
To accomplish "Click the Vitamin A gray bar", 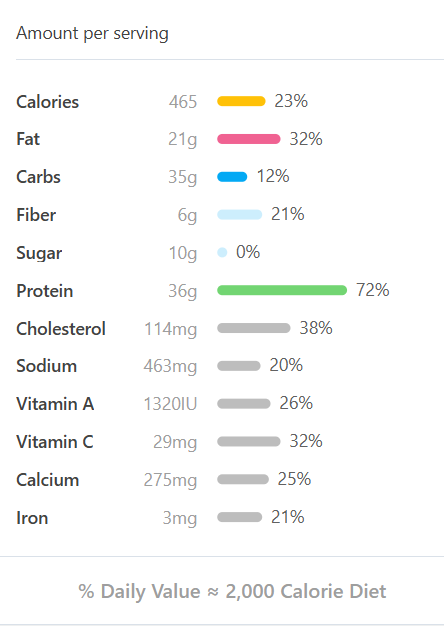I will click(x=244, y=404).
